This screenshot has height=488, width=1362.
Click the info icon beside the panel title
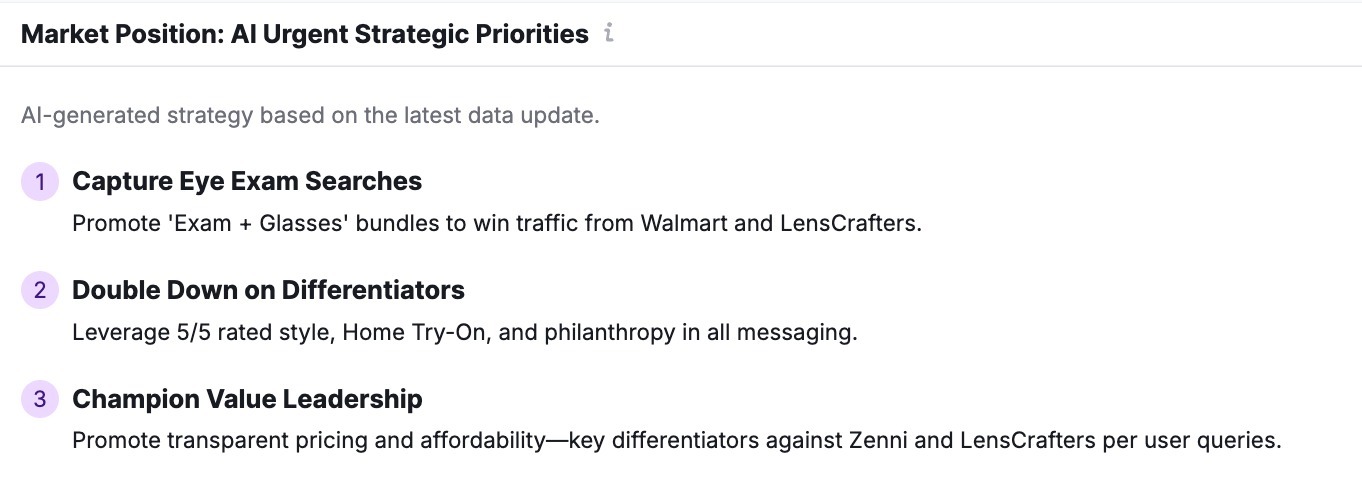609,34
